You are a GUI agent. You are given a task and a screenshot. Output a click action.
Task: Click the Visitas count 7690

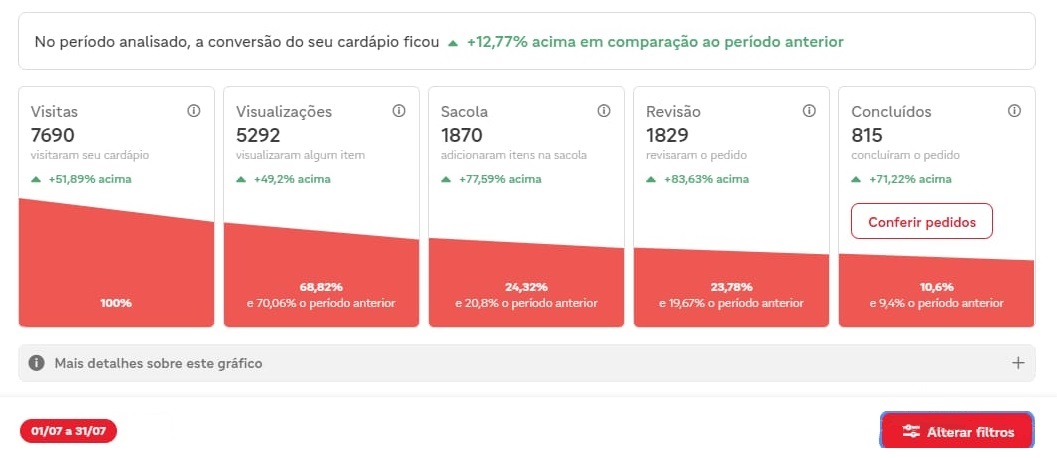point(53,135)
